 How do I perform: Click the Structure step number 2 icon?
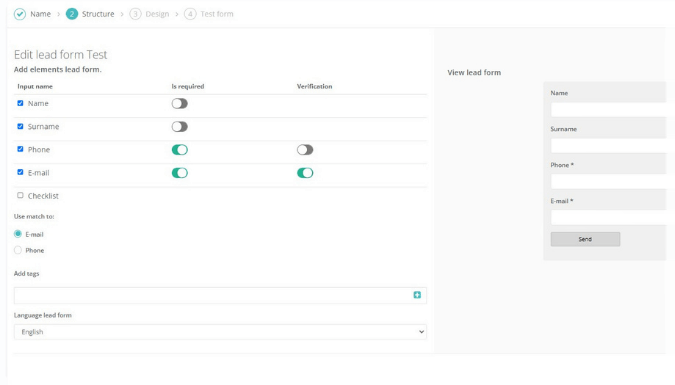[x=72, y=14]
